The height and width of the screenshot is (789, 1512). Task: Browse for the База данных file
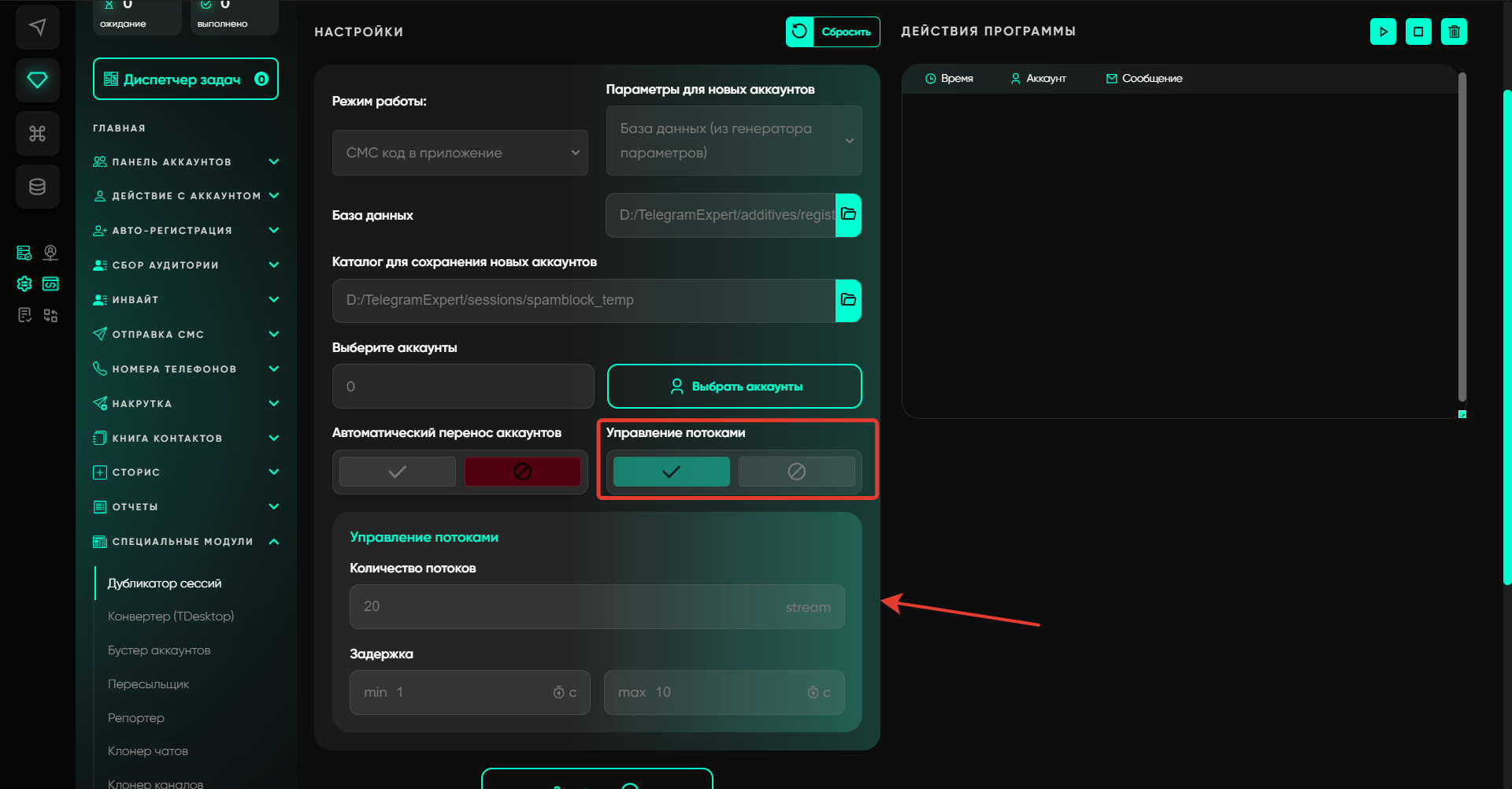click(848, 215)
